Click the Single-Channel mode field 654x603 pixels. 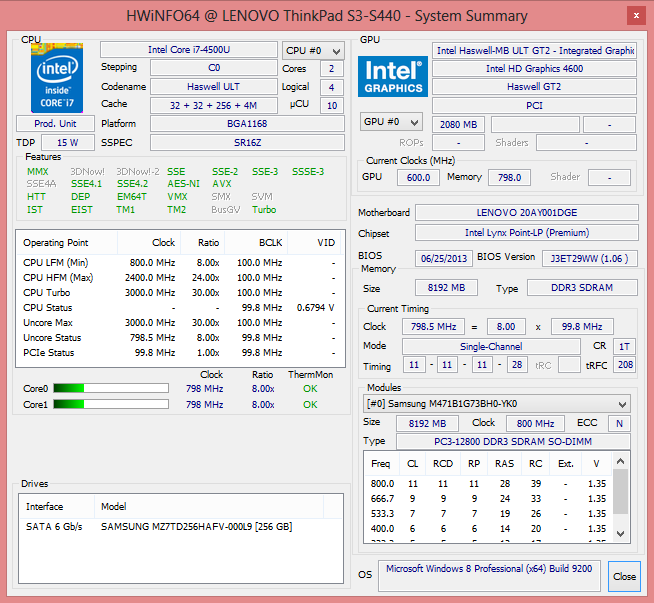(x=491, y=347)
